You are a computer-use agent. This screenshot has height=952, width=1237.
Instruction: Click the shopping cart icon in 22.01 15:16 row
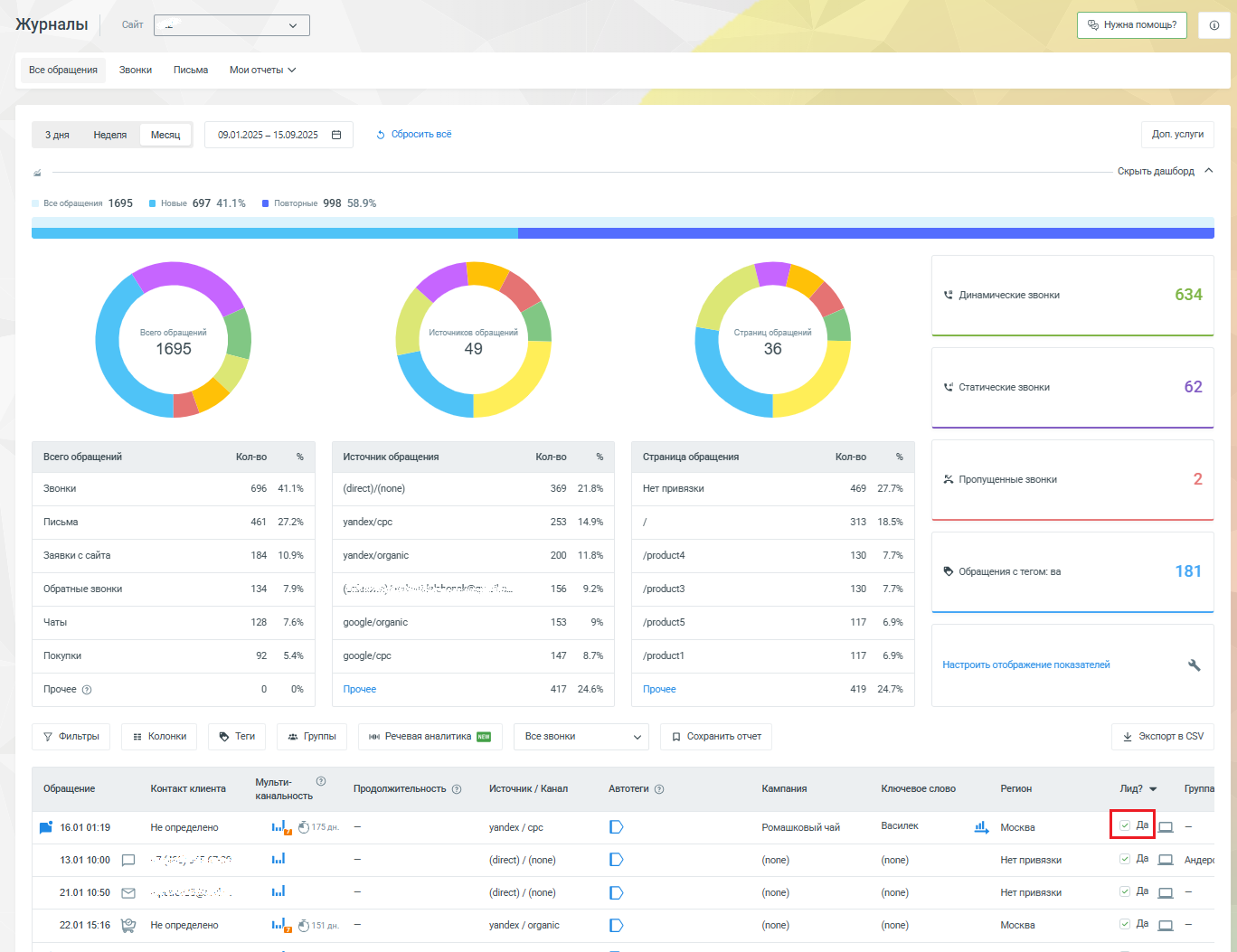point(128,925)
